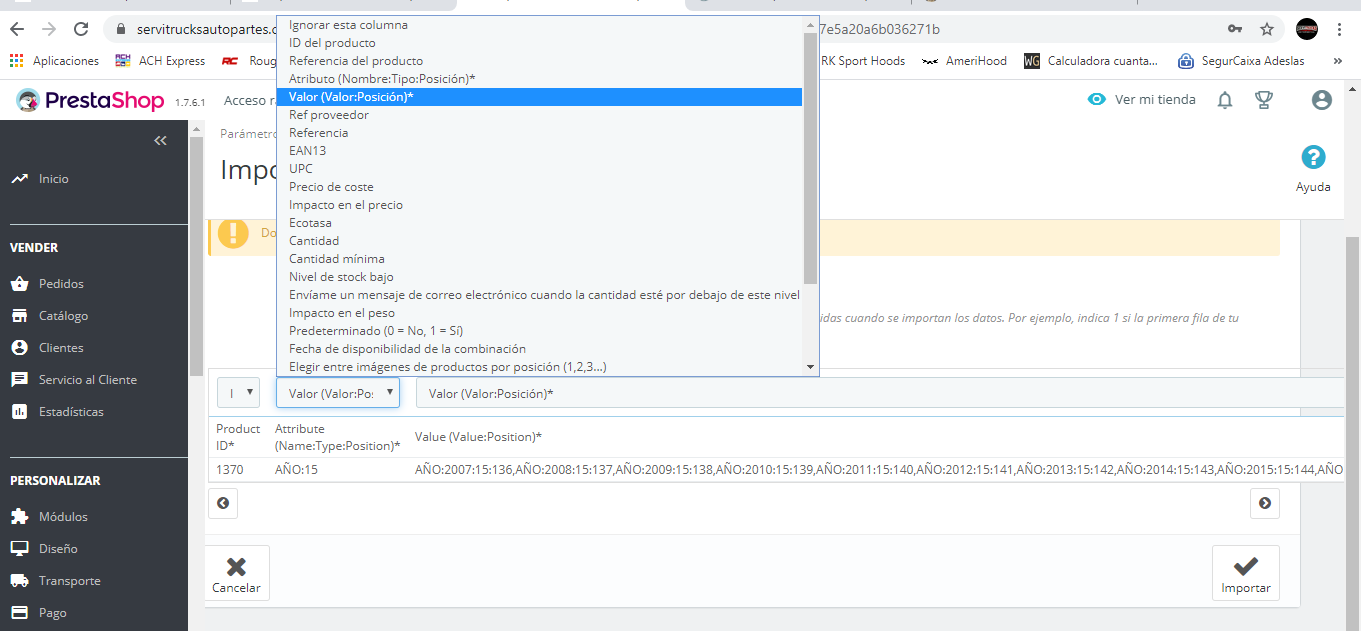Cancel the import with Cancelar
Screen dimensions: 1361x631
pyautogui.click(x=237, y=573)
